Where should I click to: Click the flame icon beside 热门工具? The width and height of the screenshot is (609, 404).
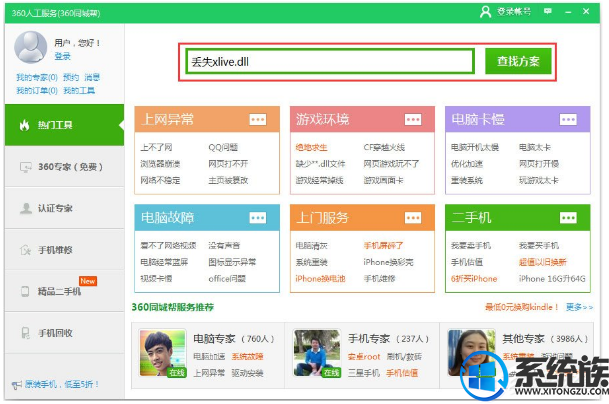[24, 125]
